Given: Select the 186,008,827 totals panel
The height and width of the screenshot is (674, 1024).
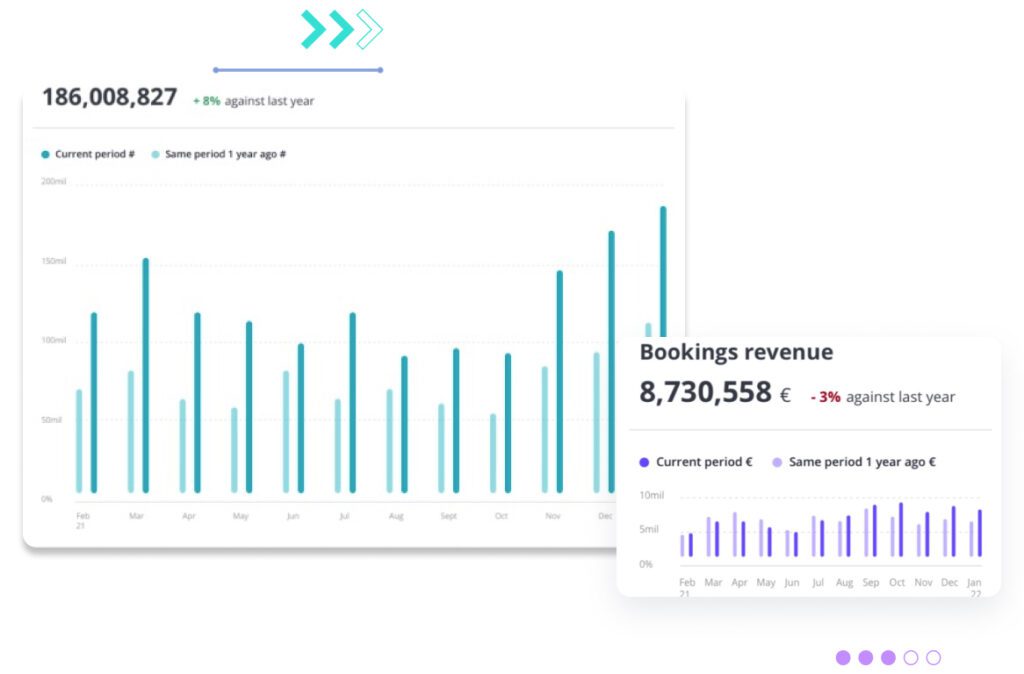Looking at the screenshot, I should coord(110,97).
